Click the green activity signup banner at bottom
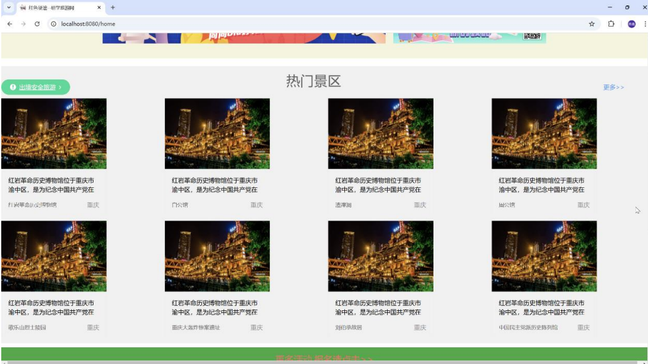Screen dimensions: 648x364 point(324,354)
